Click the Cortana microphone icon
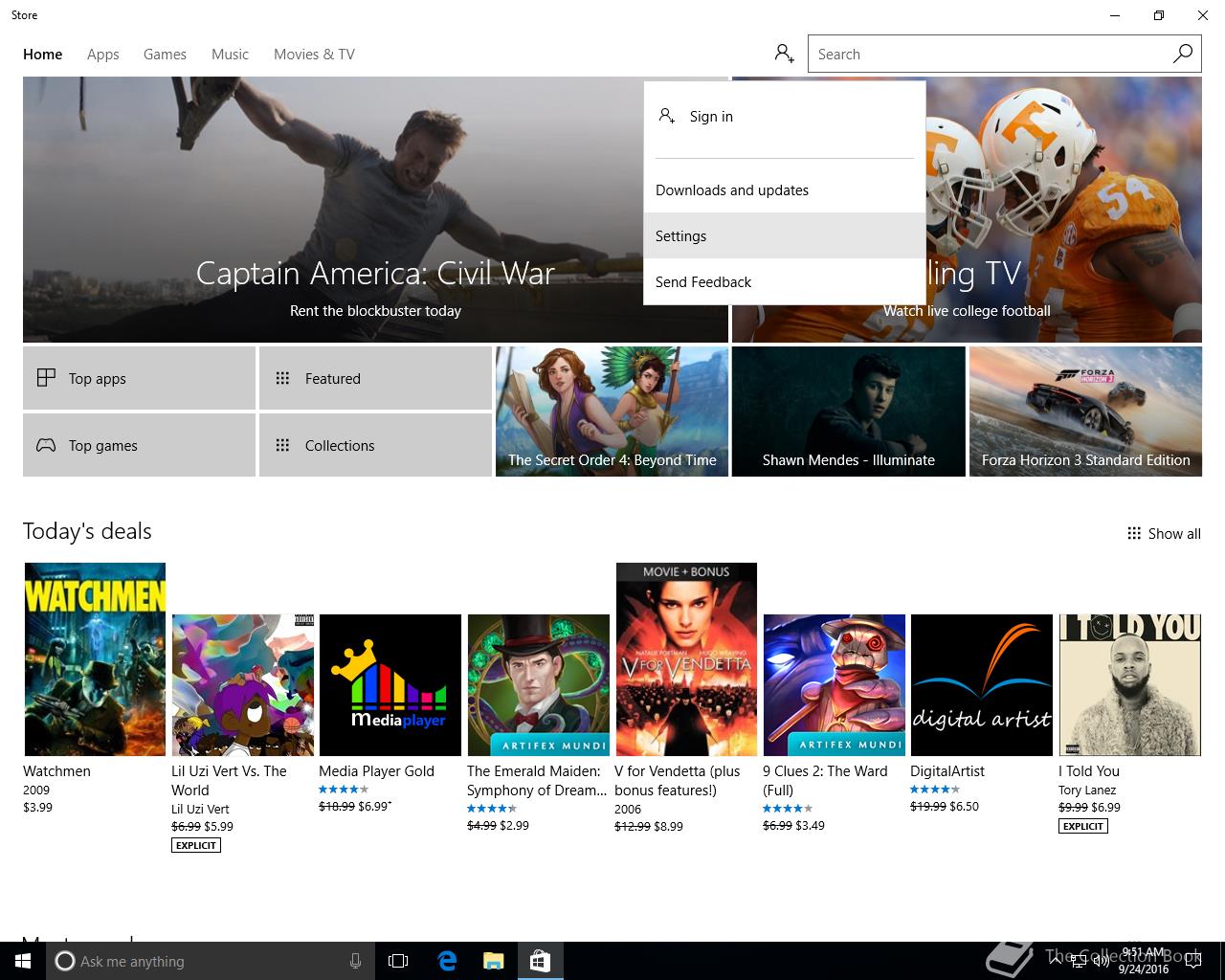The image size is (1225, 980). pyautogui.click(x=355, y=961)
